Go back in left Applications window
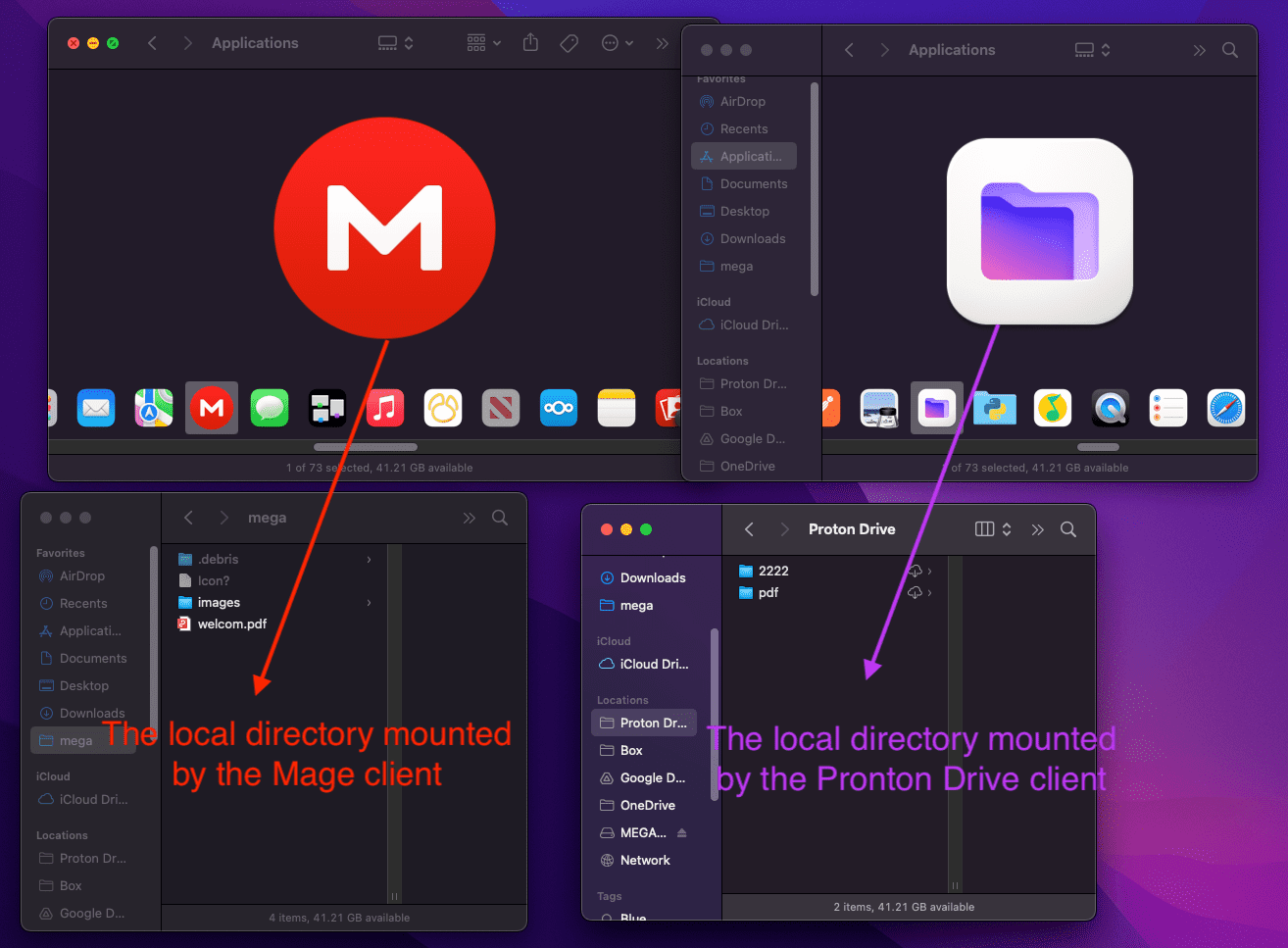 pyautogui.click(x=152, y=43)
